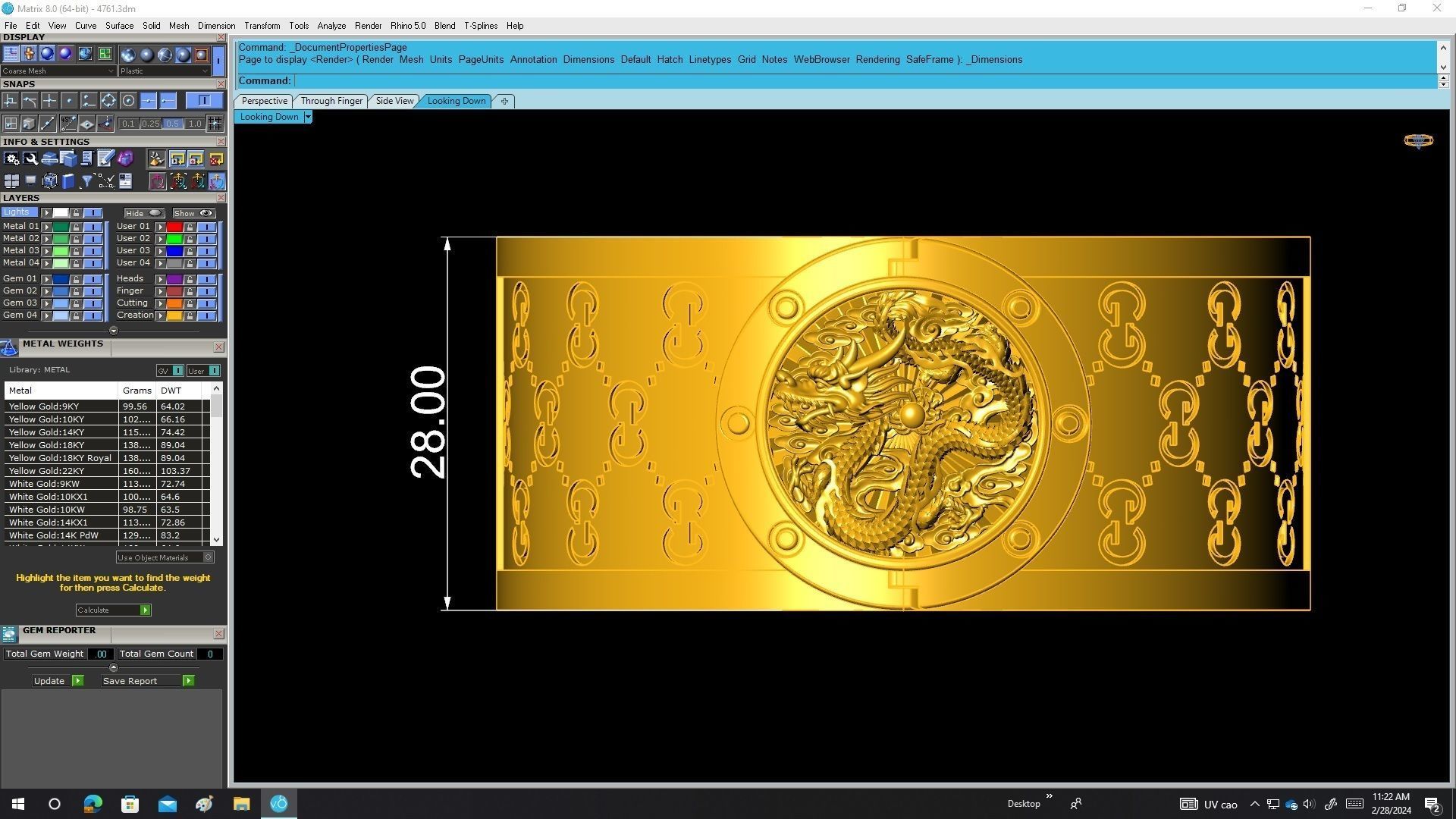The height and width of the screenshot is (819, 1456).
Task: Select the Yellow Gold:18KY row
Action: point(46,445)
